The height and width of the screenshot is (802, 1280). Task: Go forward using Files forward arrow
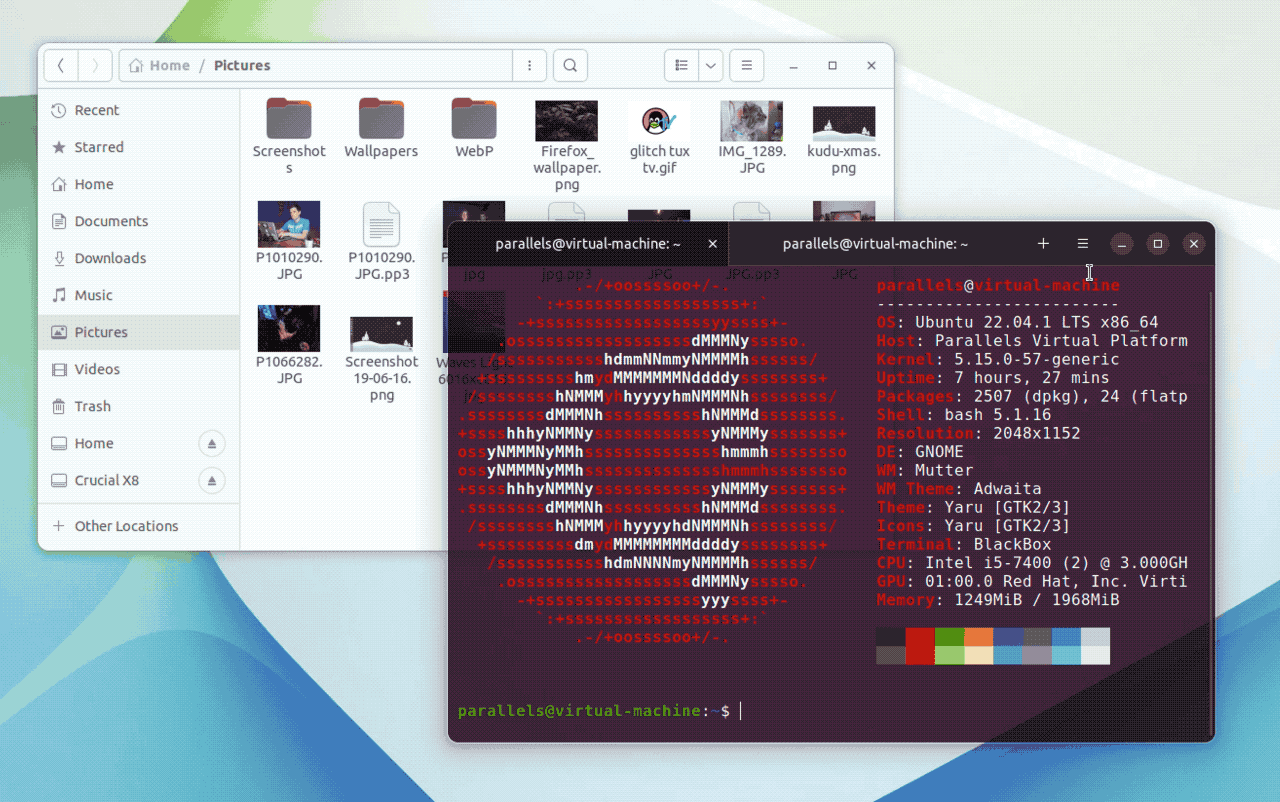[95, 66]
